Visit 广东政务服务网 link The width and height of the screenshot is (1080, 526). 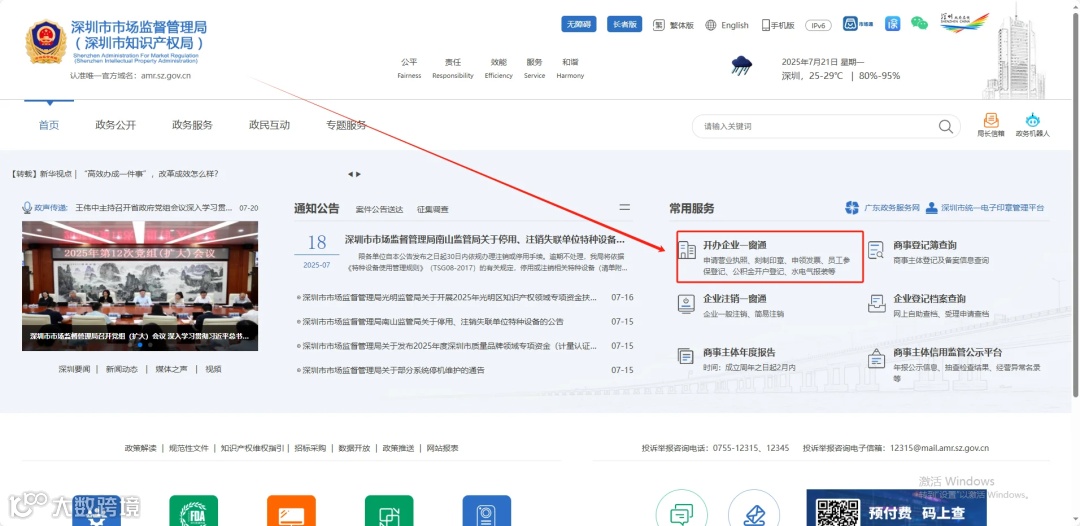883,208
